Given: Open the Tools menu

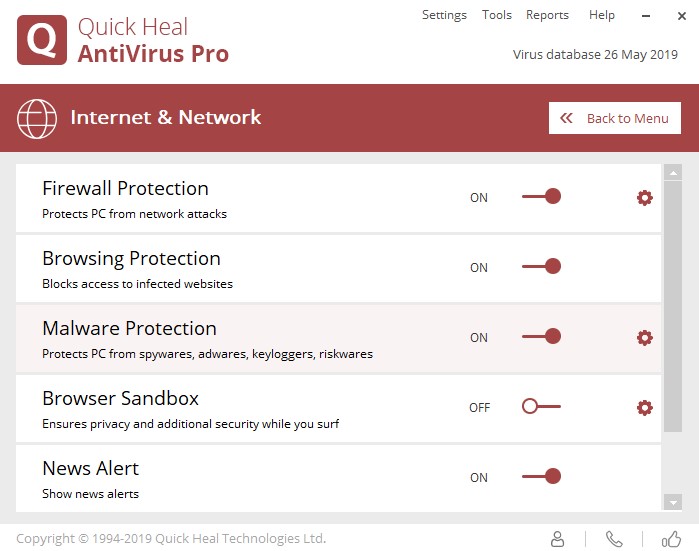Looking at the screenshot, I should 497,15.
